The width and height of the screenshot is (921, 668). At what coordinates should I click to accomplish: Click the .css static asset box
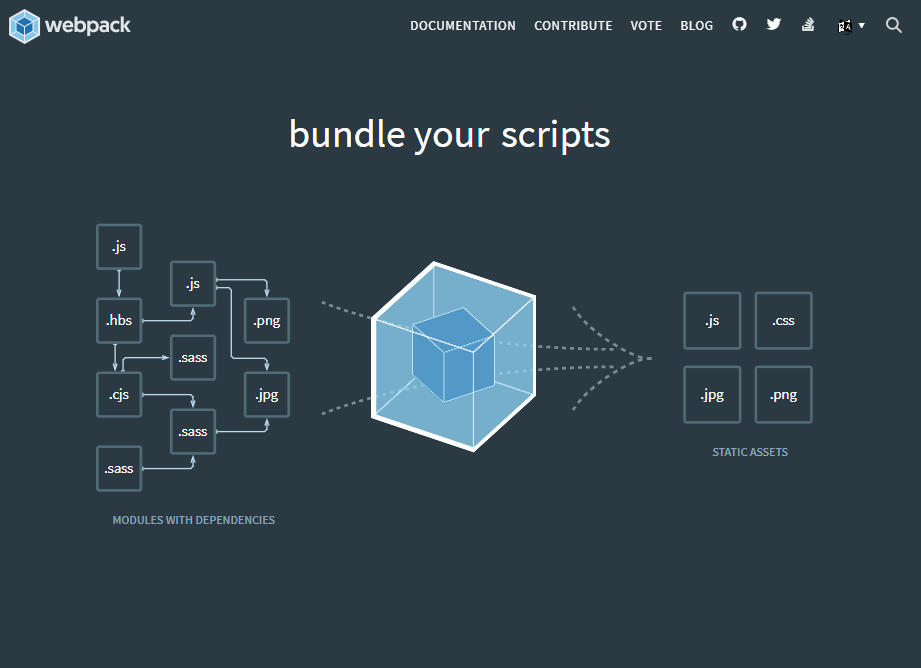pos(783,320)
